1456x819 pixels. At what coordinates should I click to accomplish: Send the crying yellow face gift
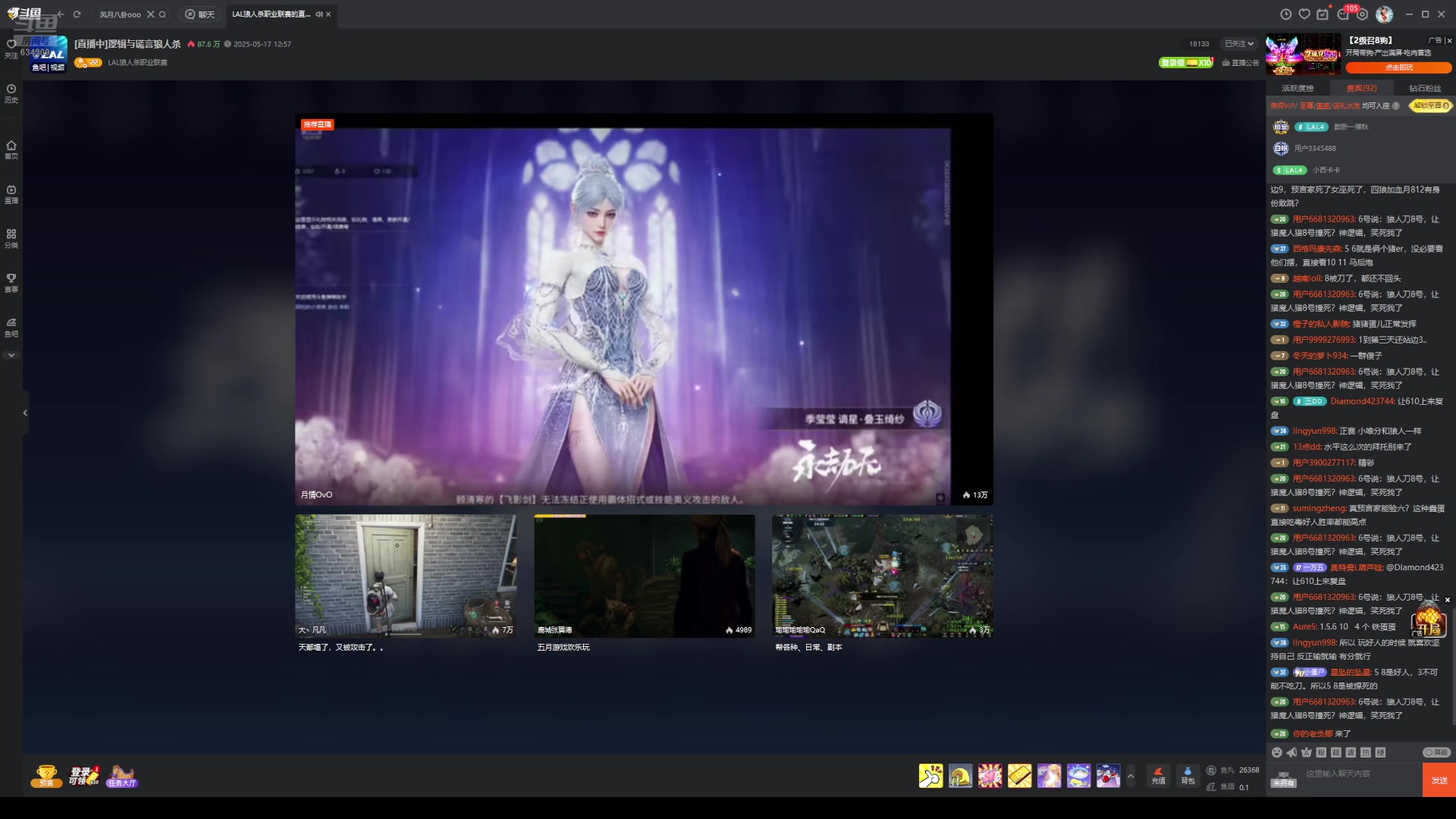(x=960, y=776)
